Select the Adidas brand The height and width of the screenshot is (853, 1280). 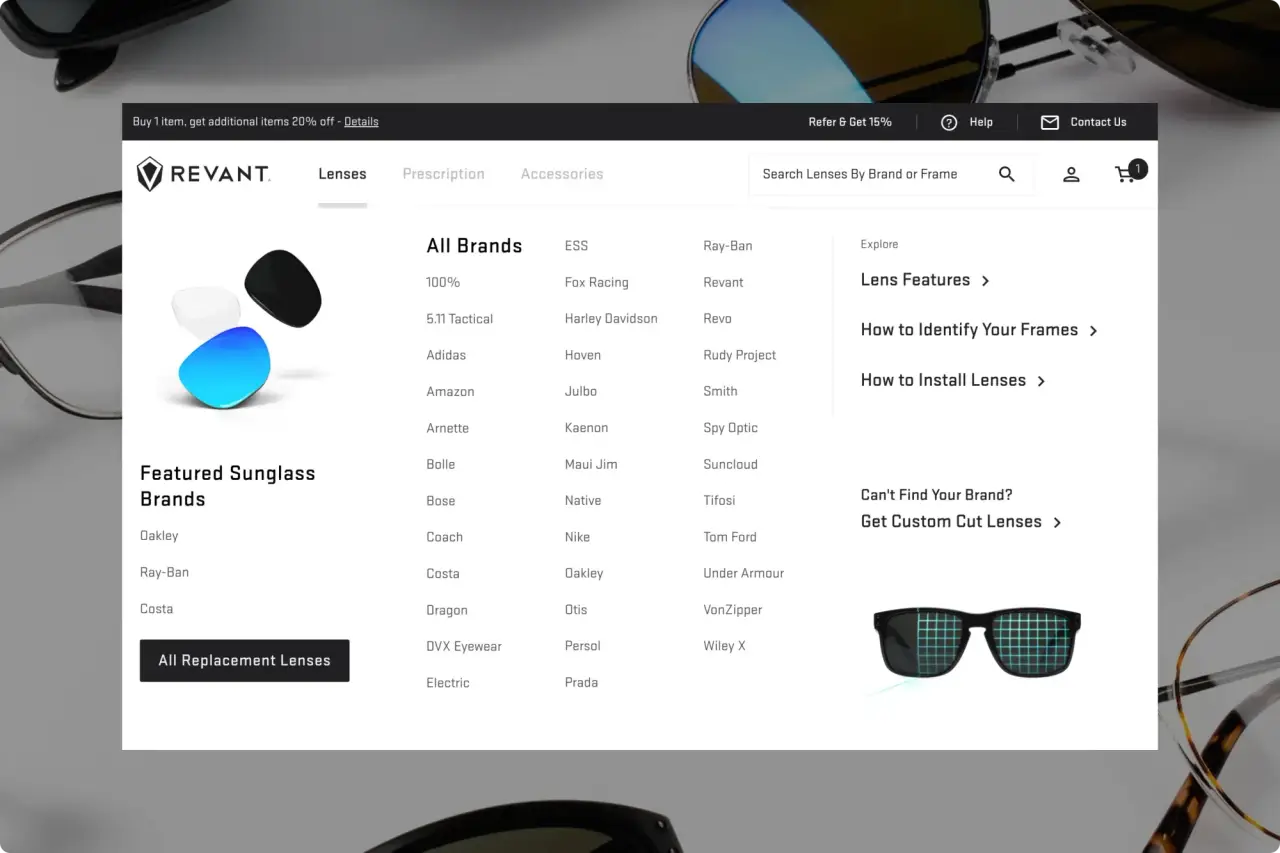[446, 355]
